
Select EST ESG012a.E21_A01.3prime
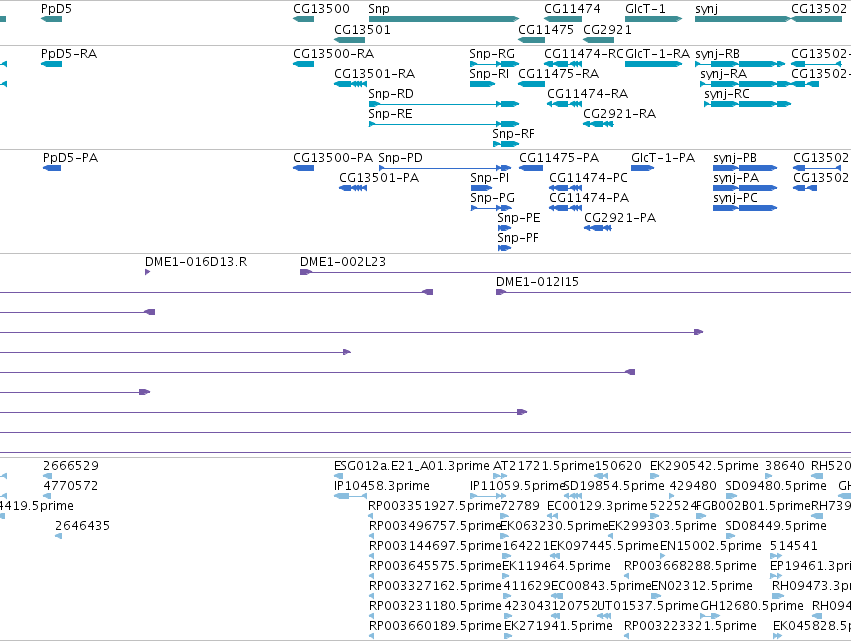339,476
